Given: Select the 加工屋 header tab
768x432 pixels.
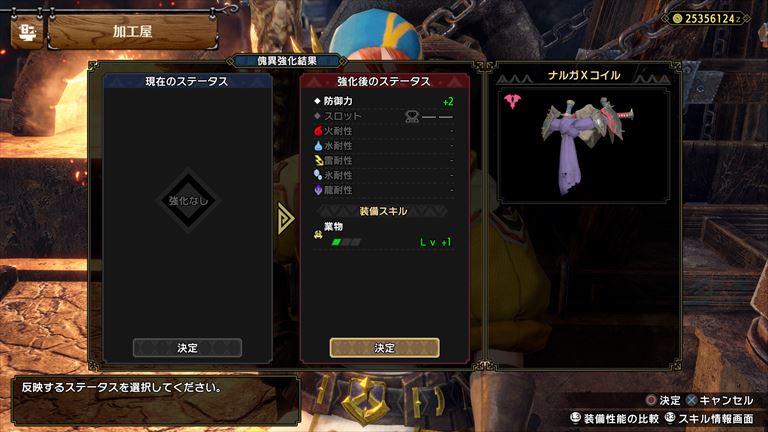Looking at the screenshot, I should pyautogui.click(x=132, y=32).
